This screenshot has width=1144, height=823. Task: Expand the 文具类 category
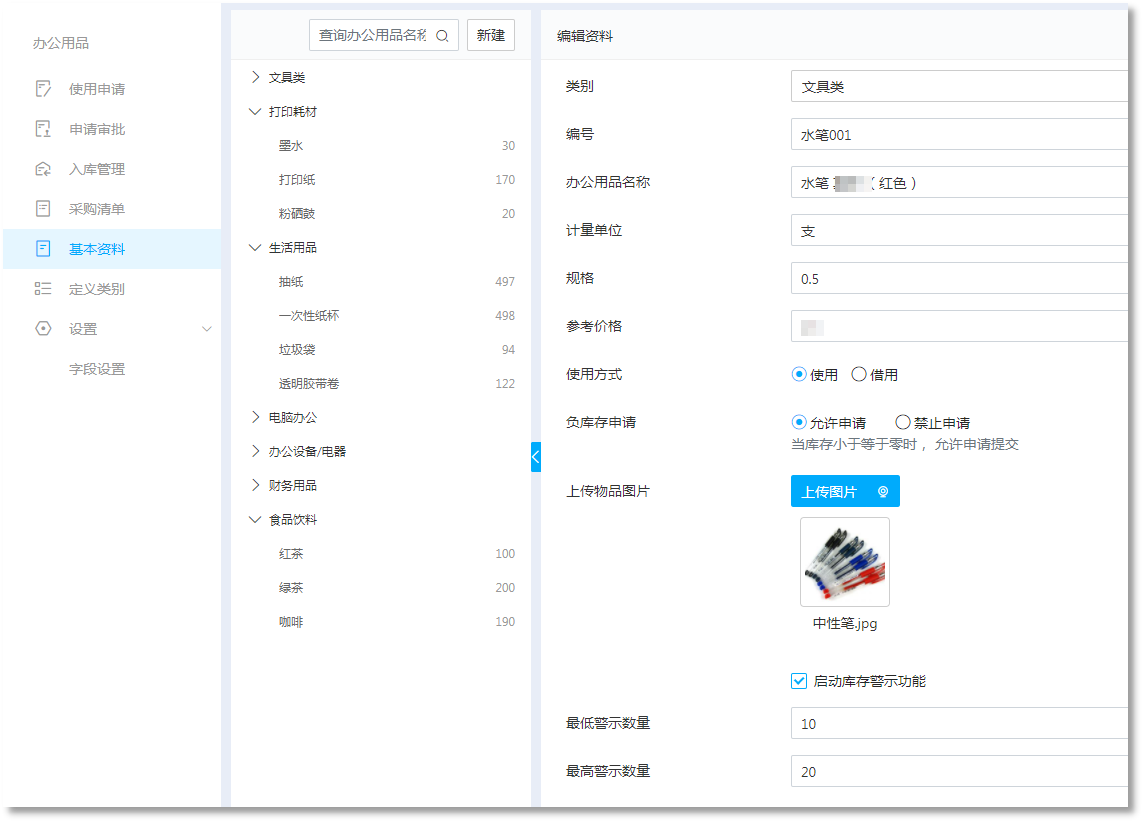[x=256, y=77]
